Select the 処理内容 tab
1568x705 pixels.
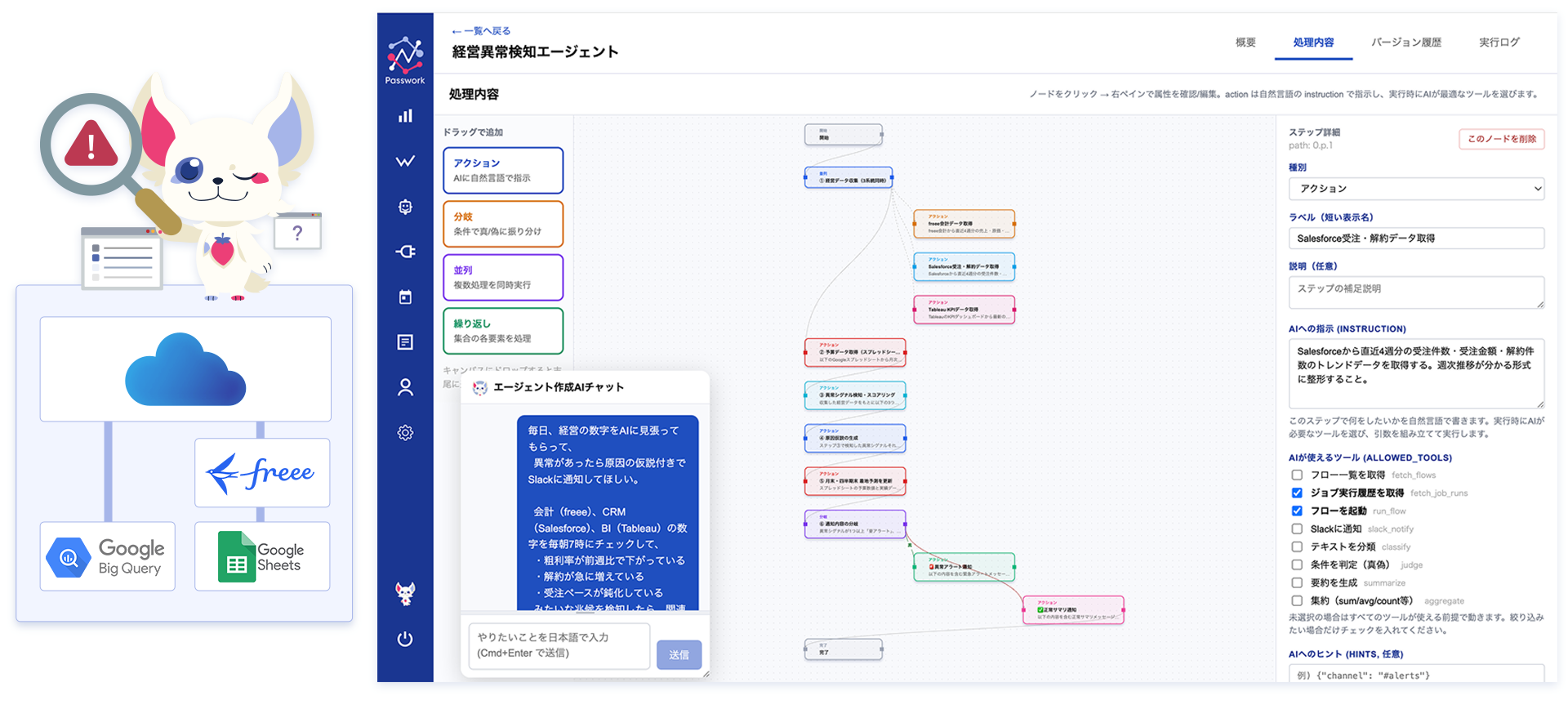pos(1313,42)
